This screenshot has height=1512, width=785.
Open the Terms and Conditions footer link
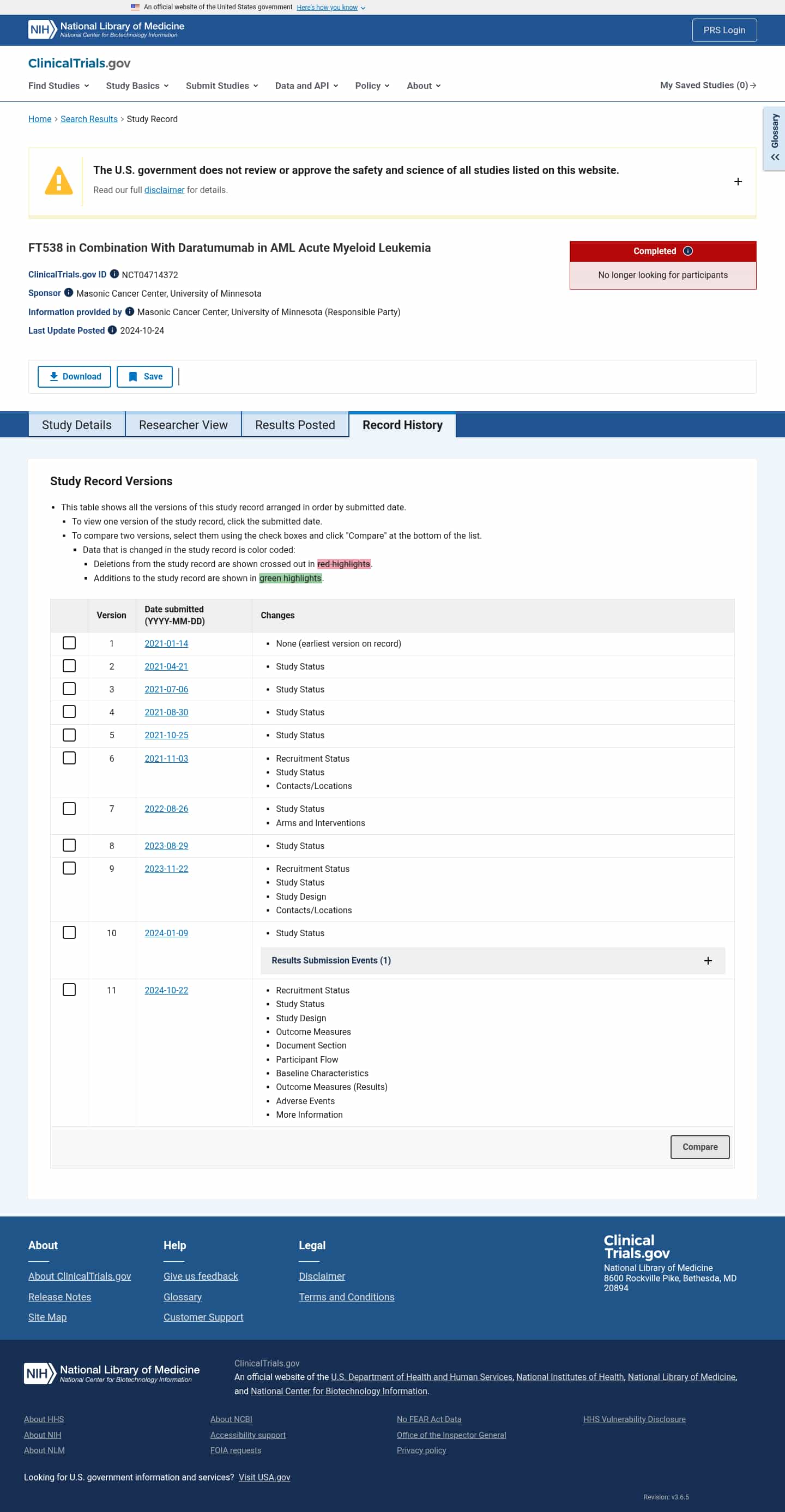[347, 1297]
